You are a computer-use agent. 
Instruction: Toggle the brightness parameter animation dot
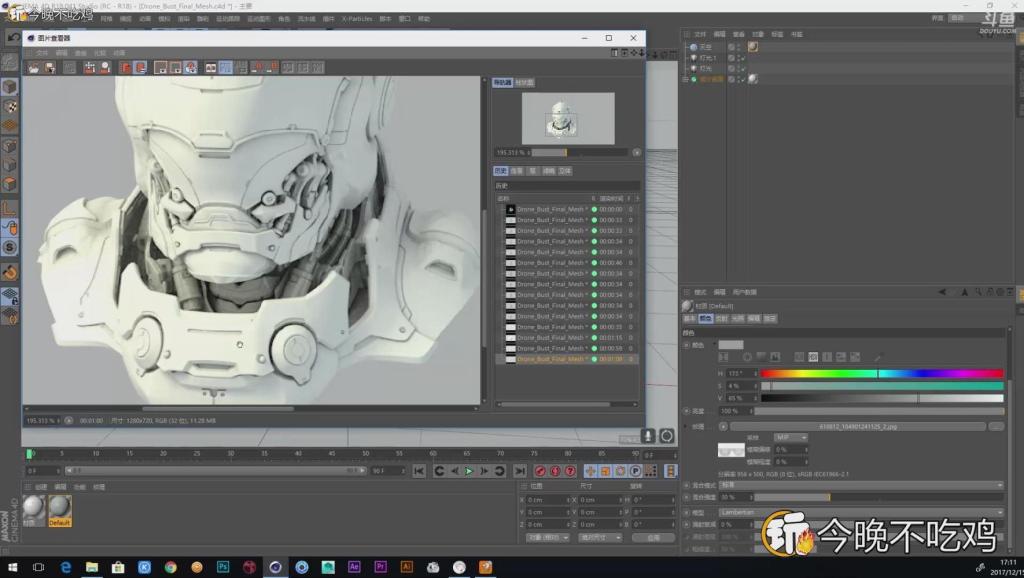point(686,411)
